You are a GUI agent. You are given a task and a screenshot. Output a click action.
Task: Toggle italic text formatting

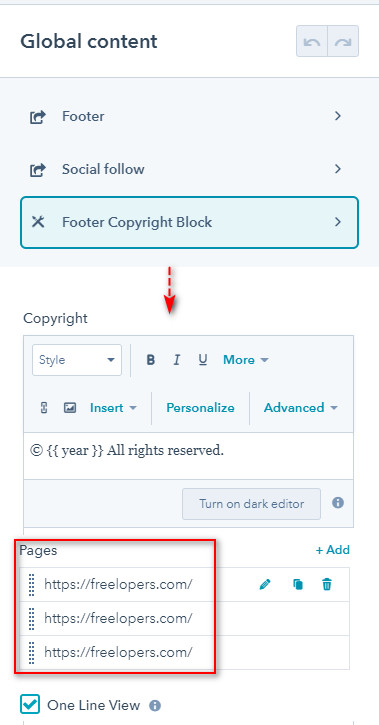click(x=176, y=360)
